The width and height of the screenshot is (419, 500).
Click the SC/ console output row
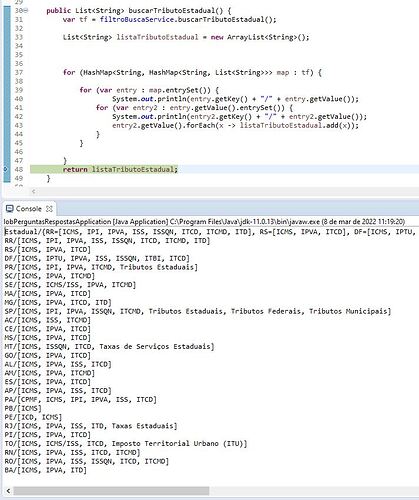coord(50,276)
